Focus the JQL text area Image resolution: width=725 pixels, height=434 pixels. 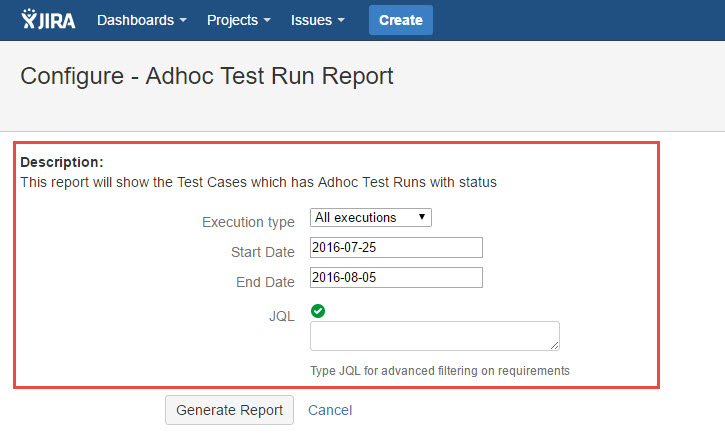(434, 336)
